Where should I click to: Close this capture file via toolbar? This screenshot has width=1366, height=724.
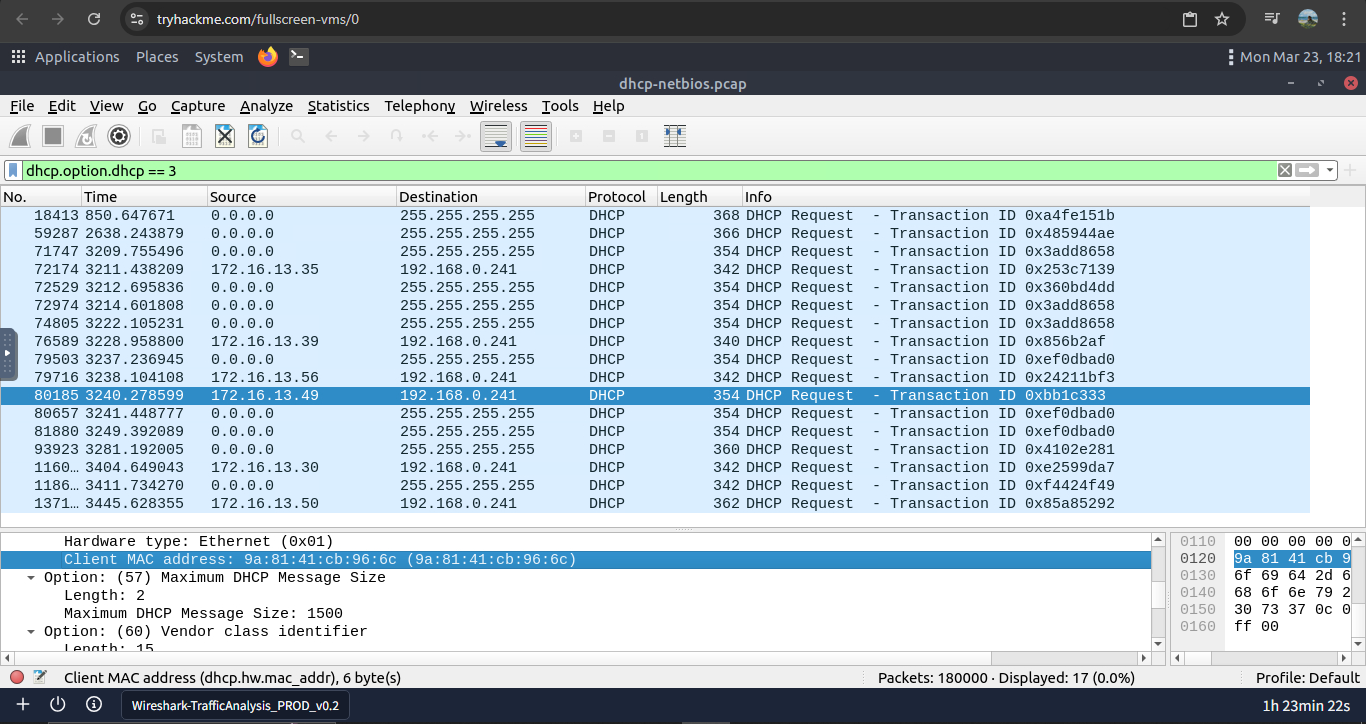click(x=225, y=136)
